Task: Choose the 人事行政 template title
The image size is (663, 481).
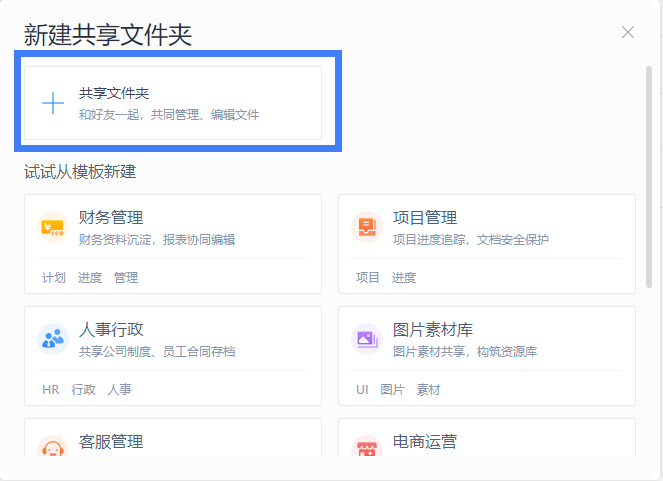Action: click(111, 330)
